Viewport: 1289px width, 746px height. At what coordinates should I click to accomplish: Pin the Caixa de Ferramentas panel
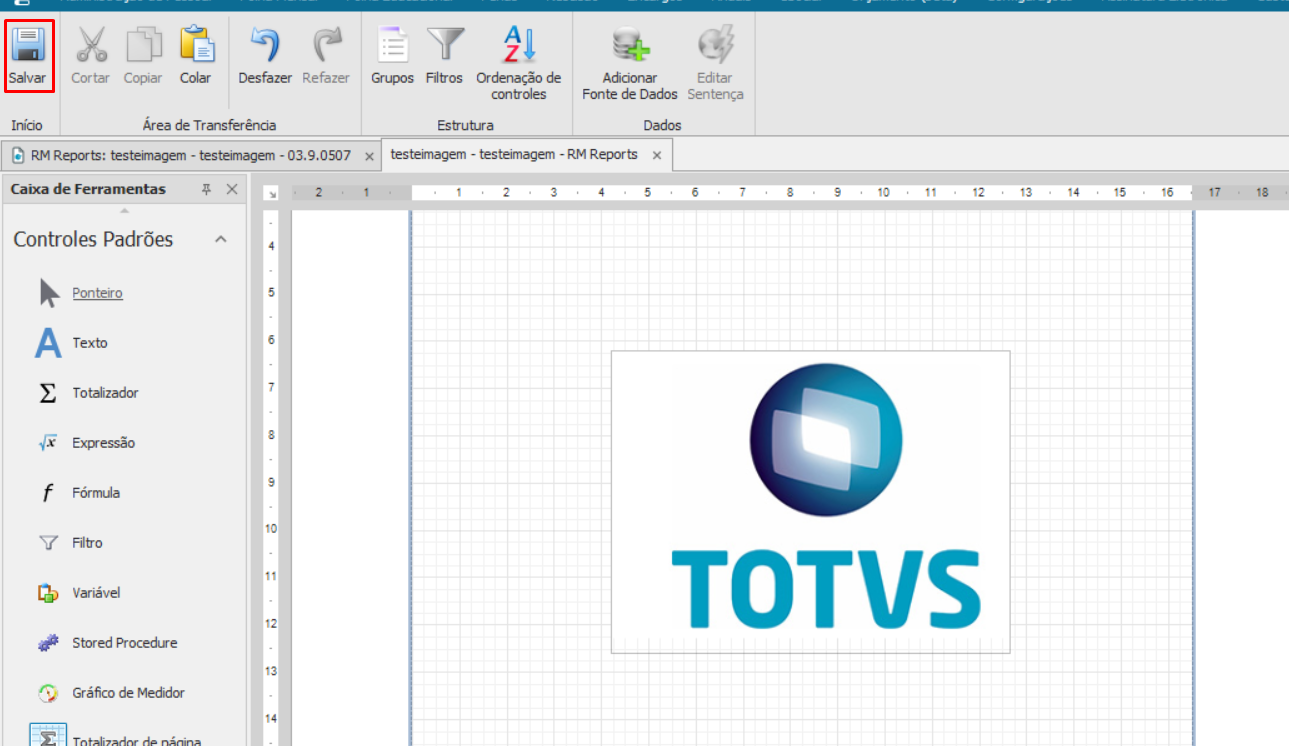207,189
